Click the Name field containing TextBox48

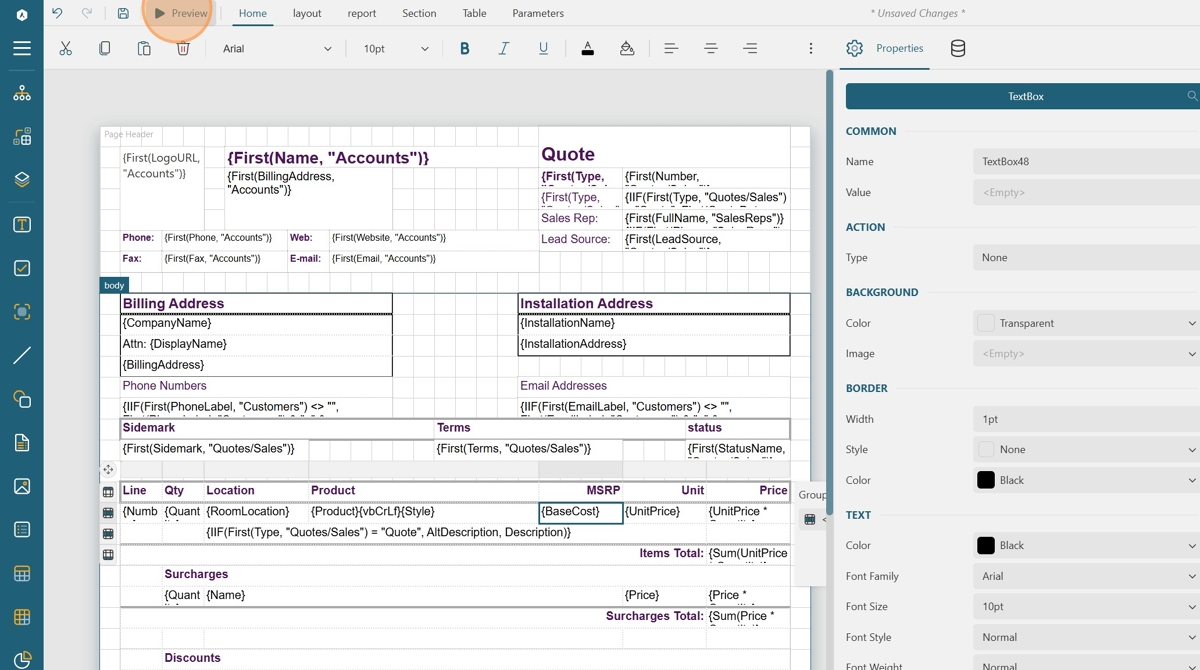tap(1086, 161)
